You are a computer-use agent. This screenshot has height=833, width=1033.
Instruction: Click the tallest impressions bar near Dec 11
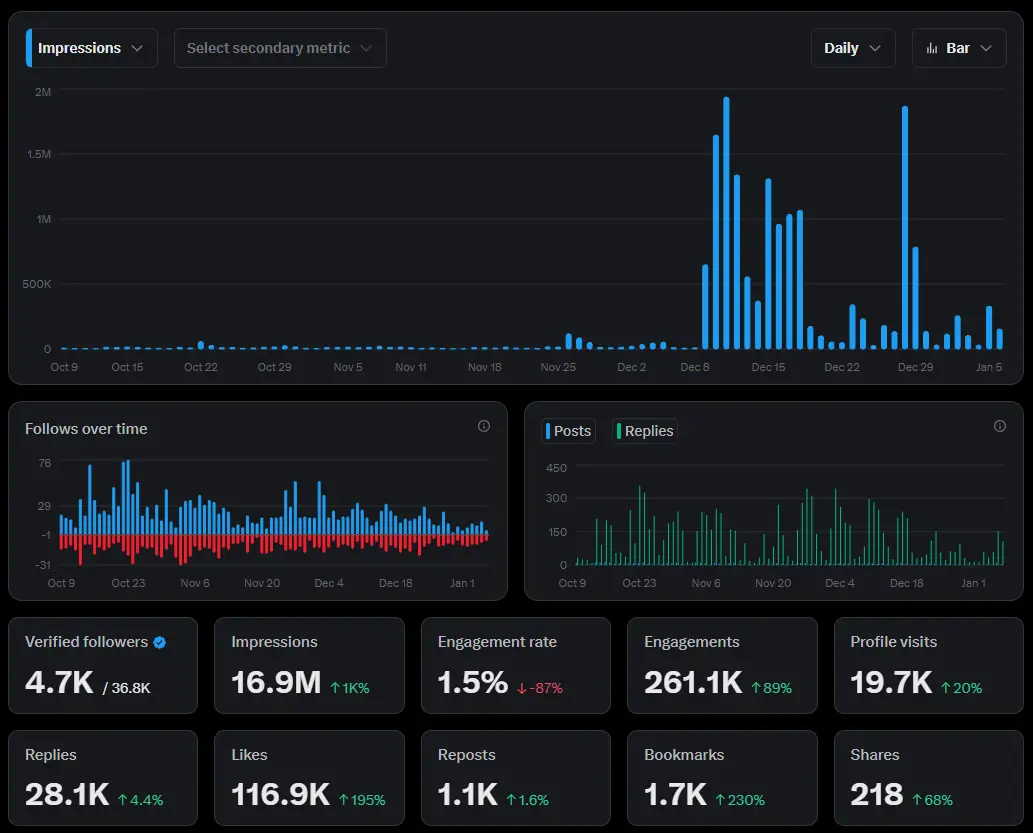point(726,225)
